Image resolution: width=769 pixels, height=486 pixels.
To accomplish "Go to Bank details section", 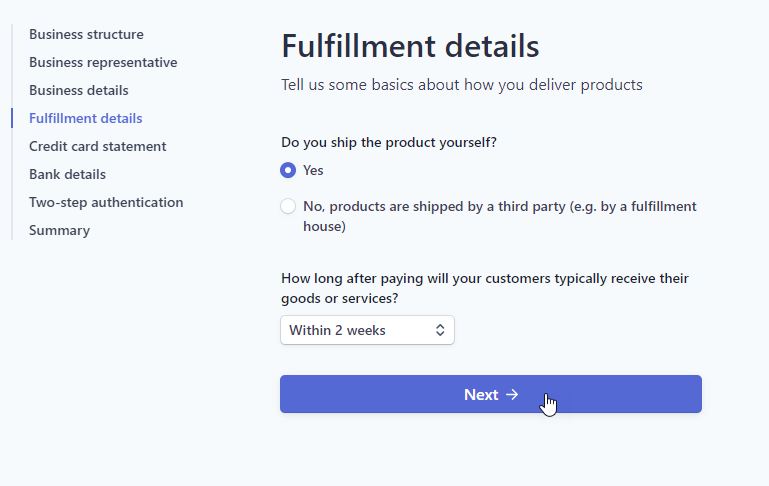I will (x=67, y=174).
